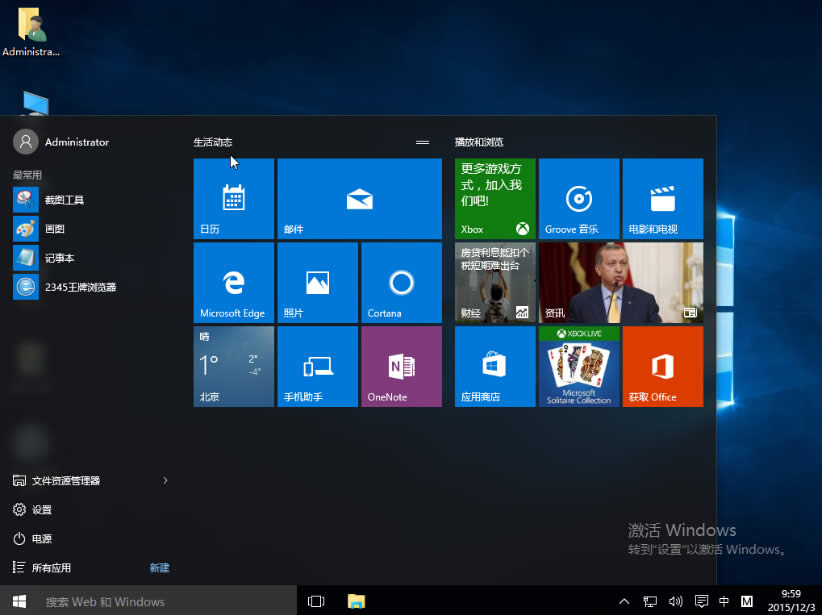The height and width of the screenshot is (615, 822).
Task: Click the 搜索 Web 和 Windows search box
Action: [x=150, y=601]
